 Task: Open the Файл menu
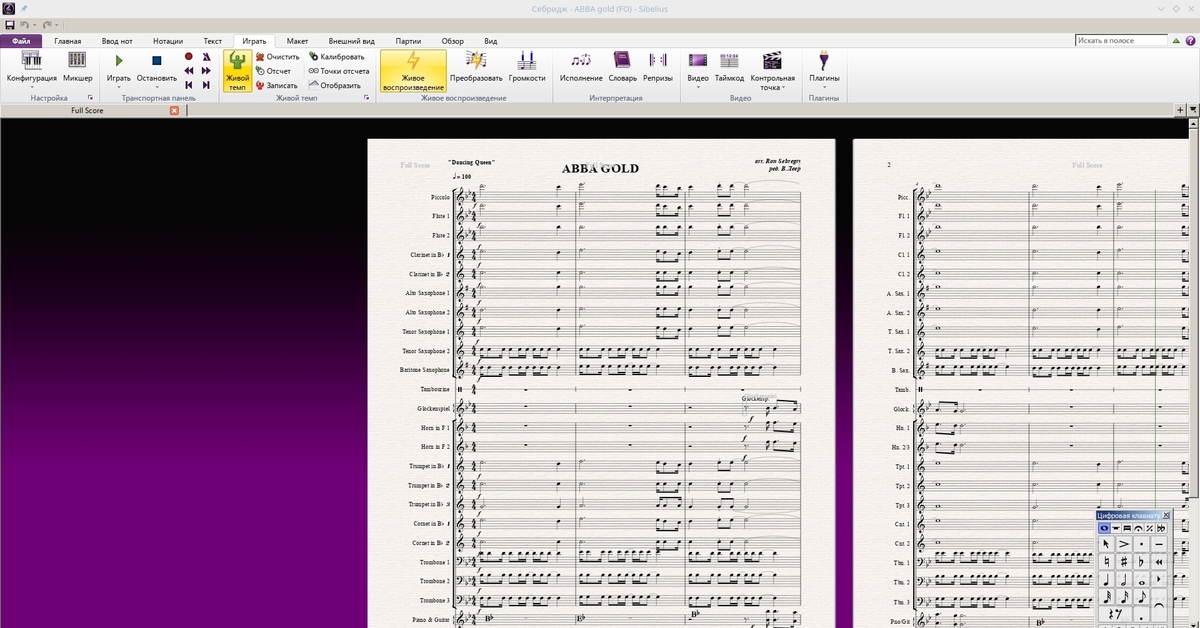20,41
